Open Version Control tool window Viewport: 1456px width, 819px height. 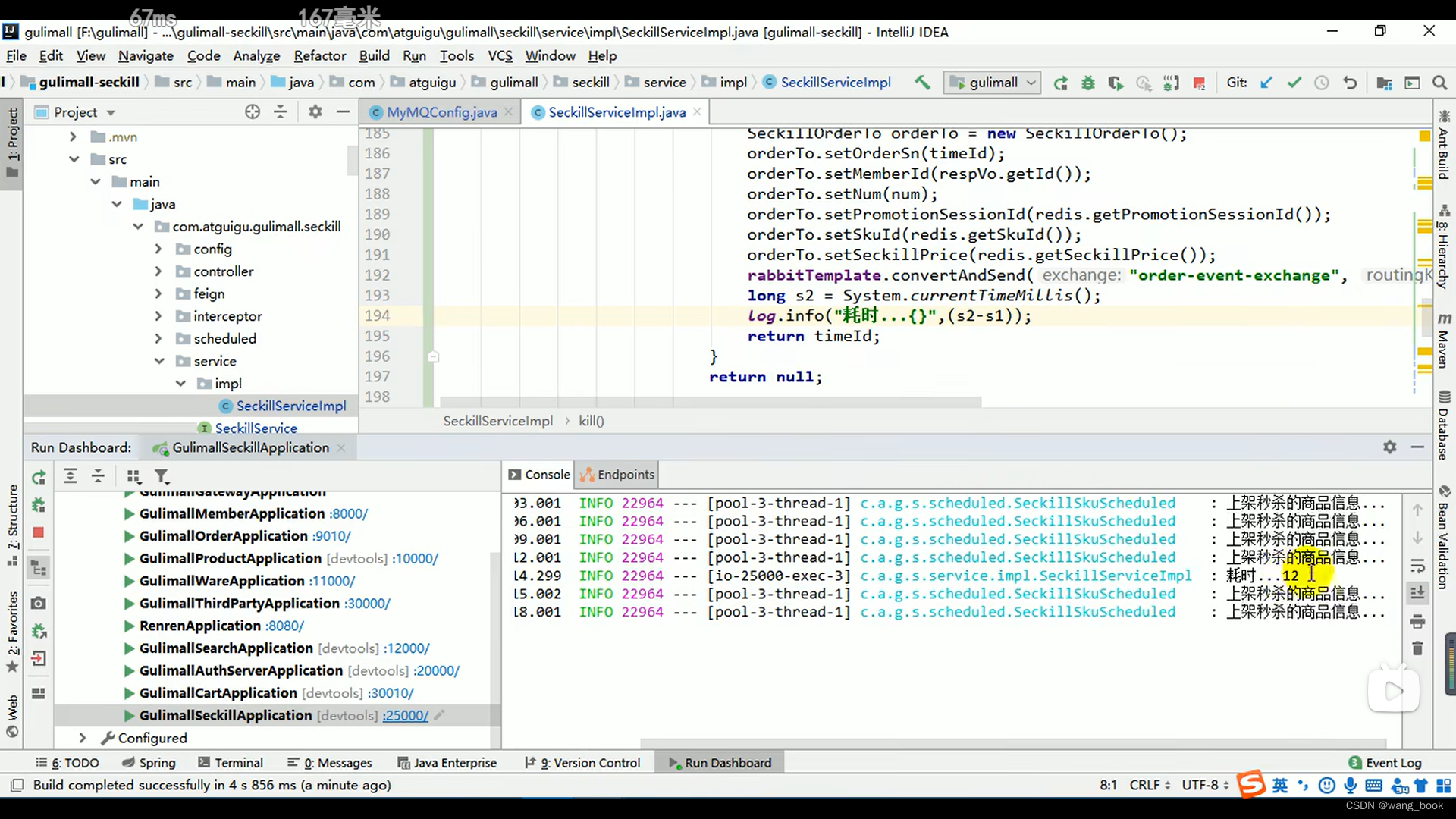pos(582,763)
